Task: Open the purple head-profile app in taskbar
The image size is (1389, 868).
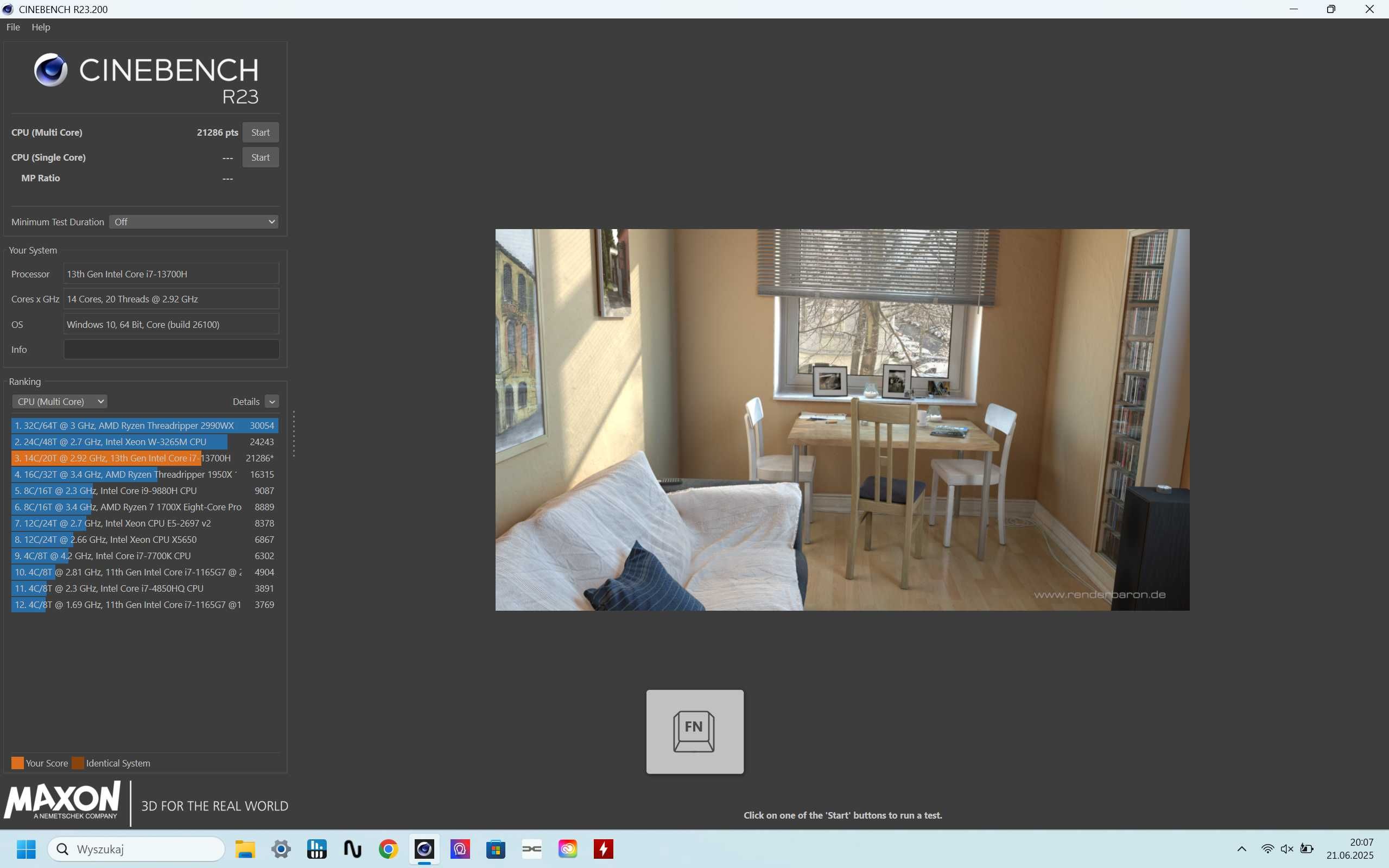Action: click(460, 849)
